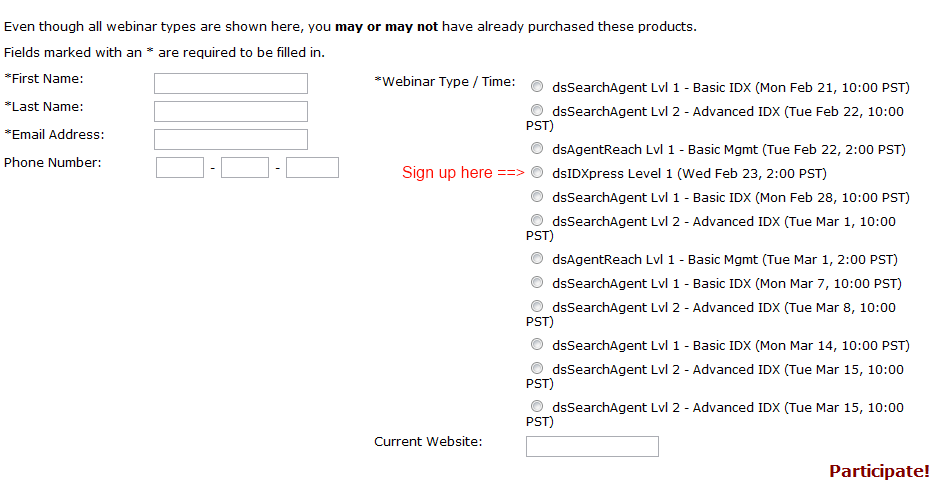Screen dimensions: 936x491
Task: Focus the Last Name input box
Action: (231, 112)
